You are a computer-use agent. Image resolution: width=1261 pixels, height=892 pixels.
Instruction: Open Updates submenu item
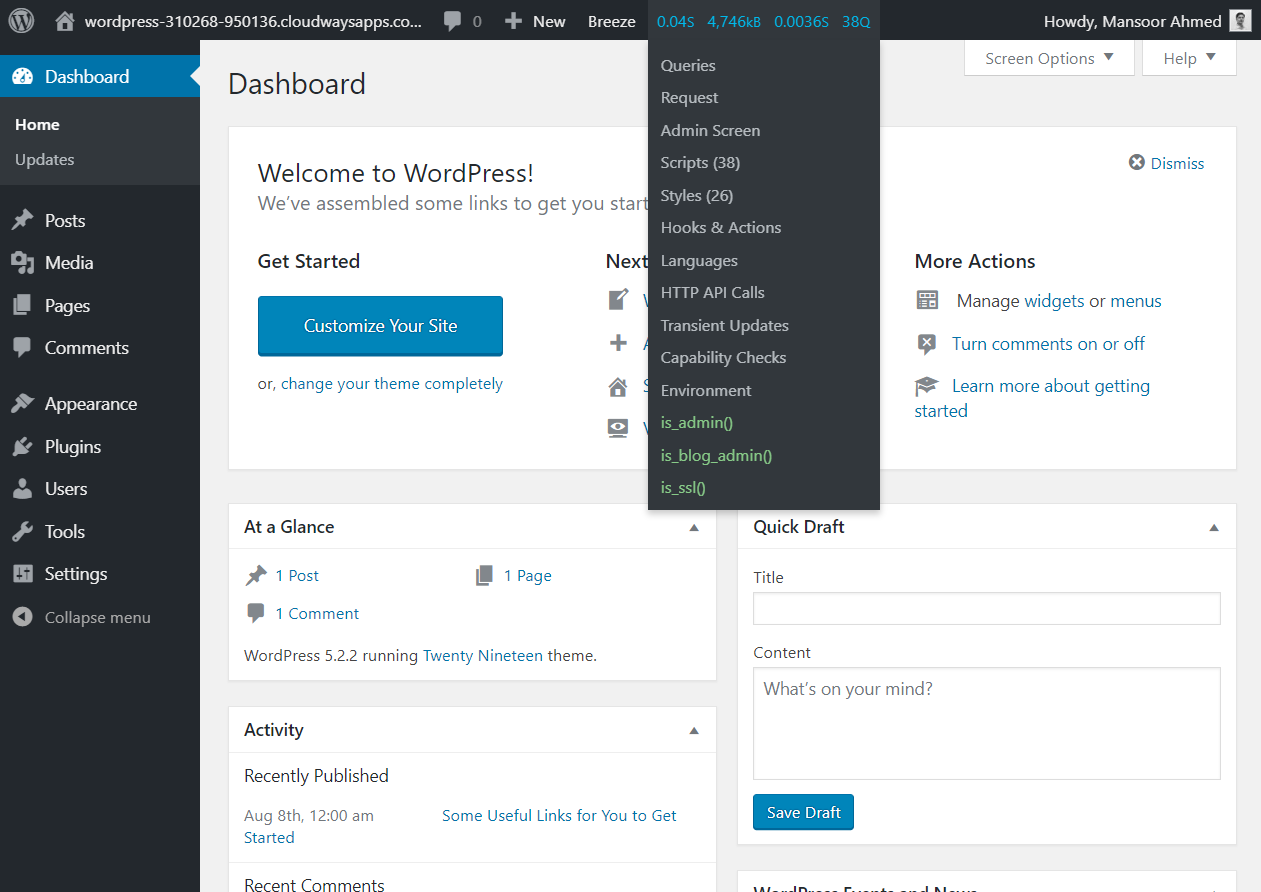[x=45, y=160]
